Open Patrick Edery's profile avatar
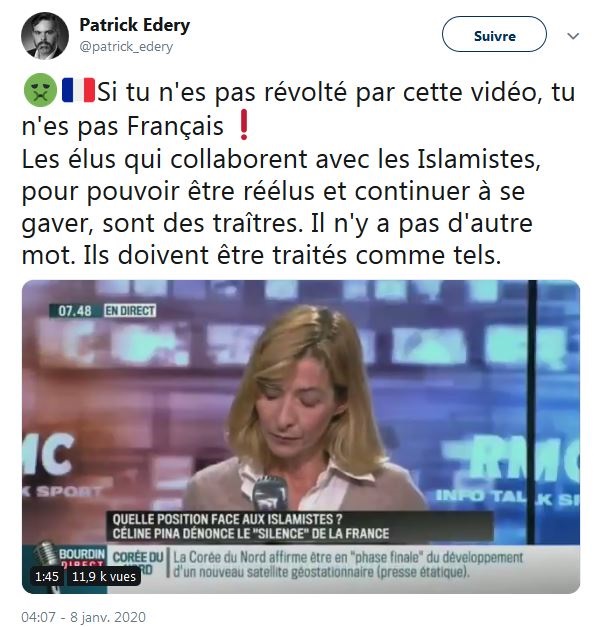 click(45, 36)
